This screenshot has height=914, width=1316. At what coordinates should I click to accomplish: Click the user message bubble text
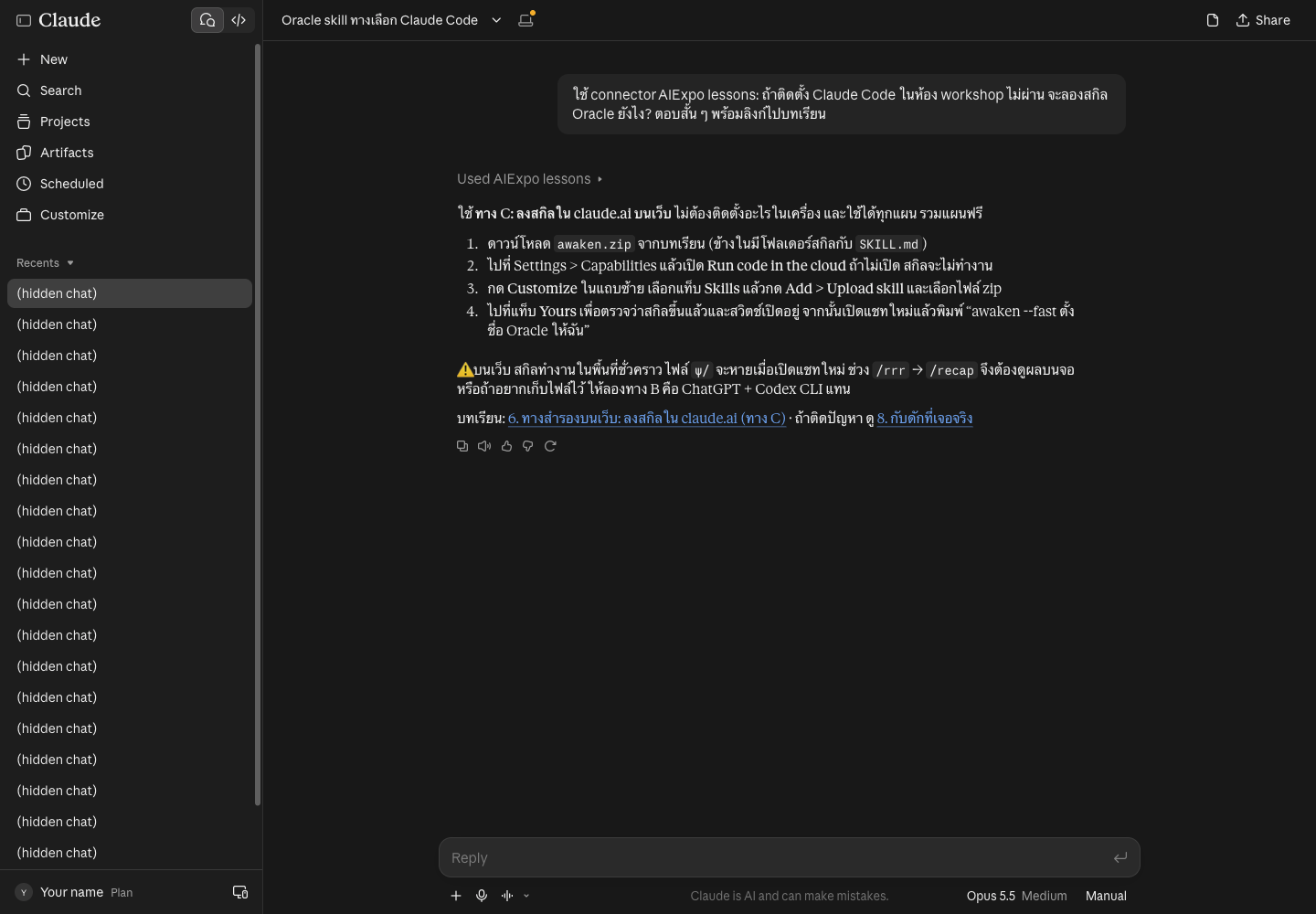click(x=841, y=104)
